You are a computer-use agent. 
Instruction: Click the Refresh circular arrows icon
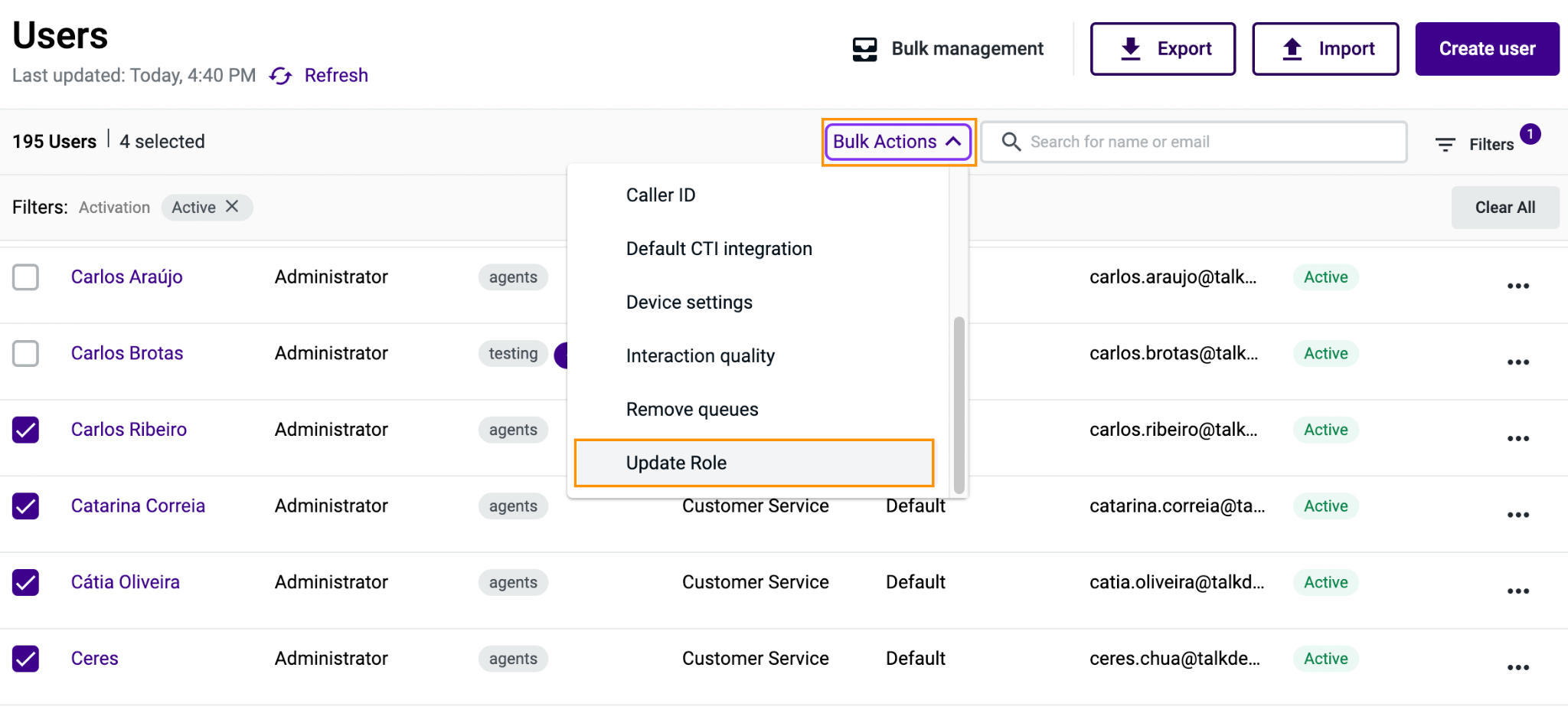281,76
